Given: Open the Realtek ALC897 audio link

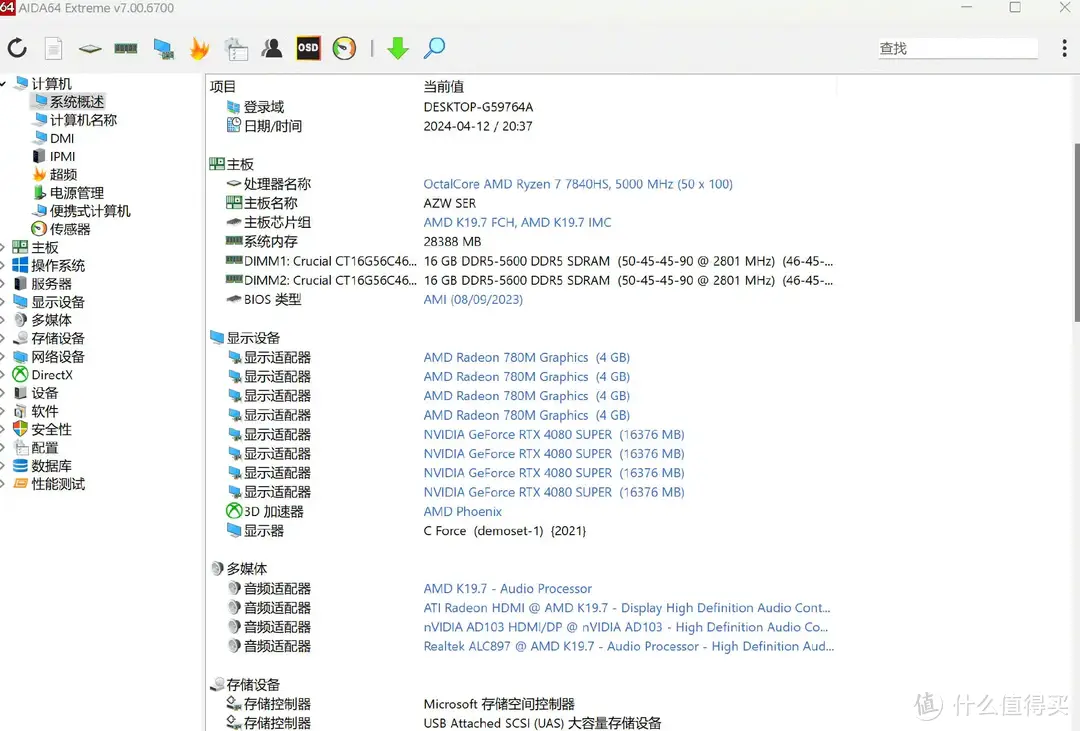Looking at the screenshot, I should coord(628,646).
